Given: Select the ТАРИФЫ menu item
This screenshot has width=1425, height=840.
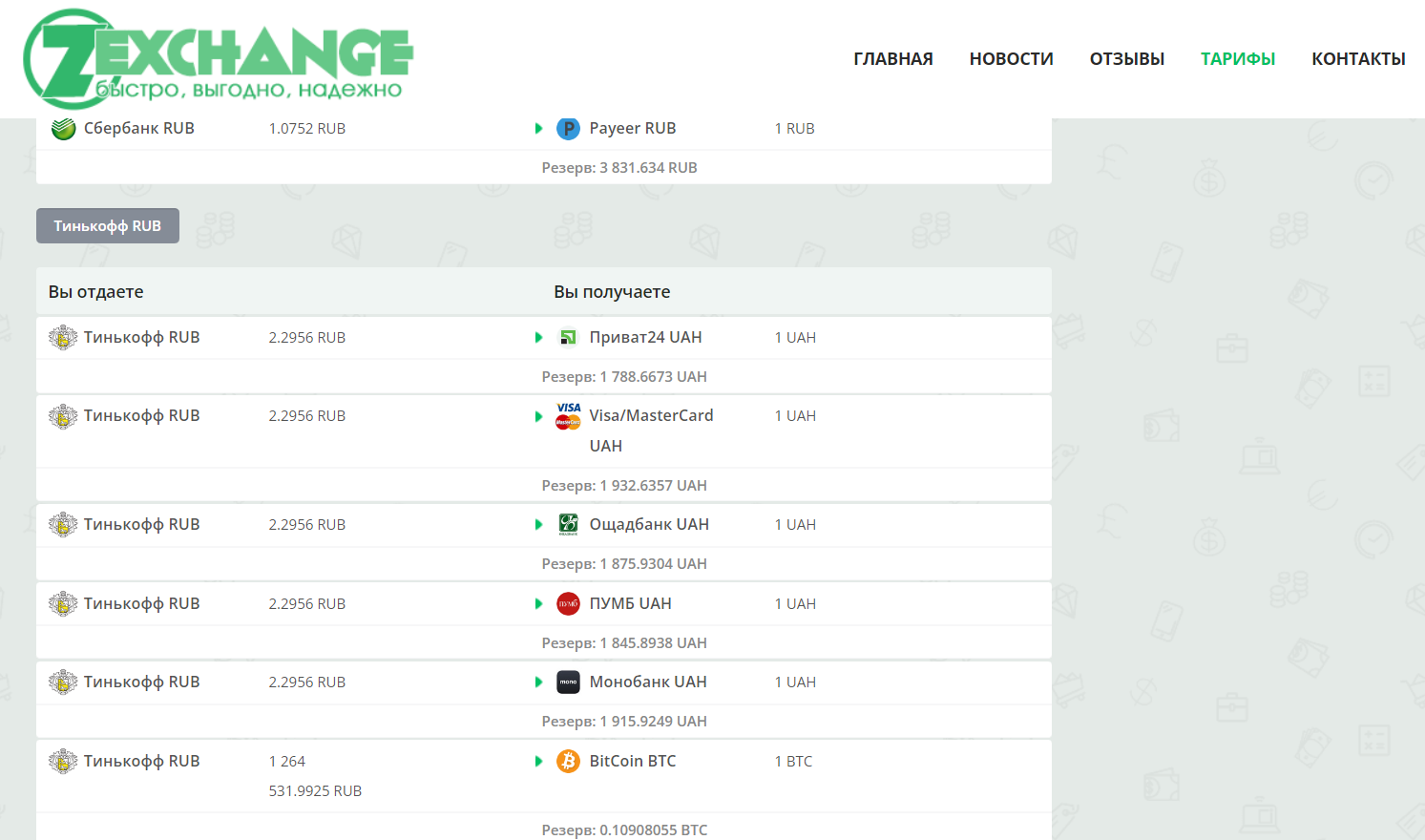Looking at the screenshot, I should point(1238,59).
